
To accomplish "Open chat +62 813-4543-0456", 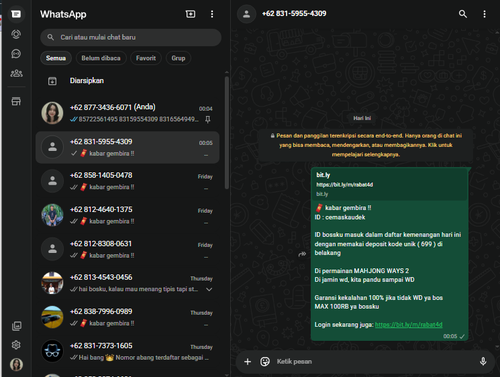I will click(127, 283).
